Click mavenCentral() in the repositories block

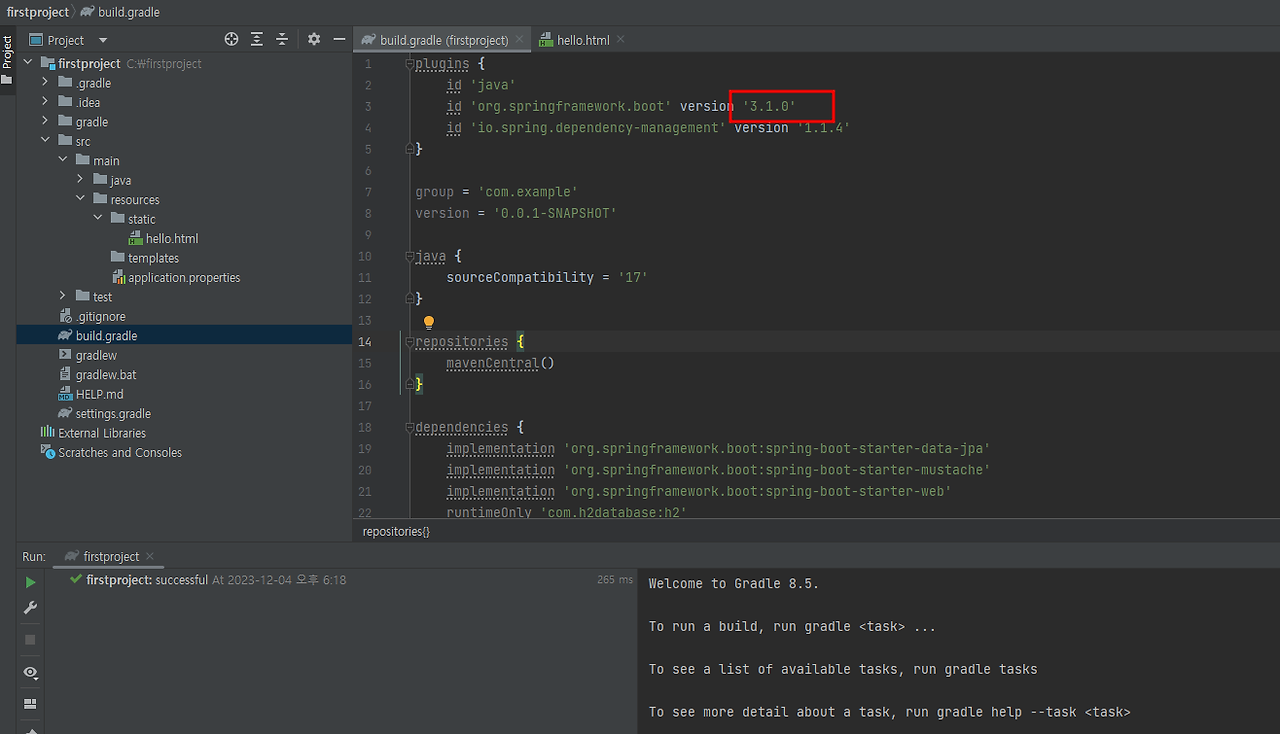[x=500, y=363]
